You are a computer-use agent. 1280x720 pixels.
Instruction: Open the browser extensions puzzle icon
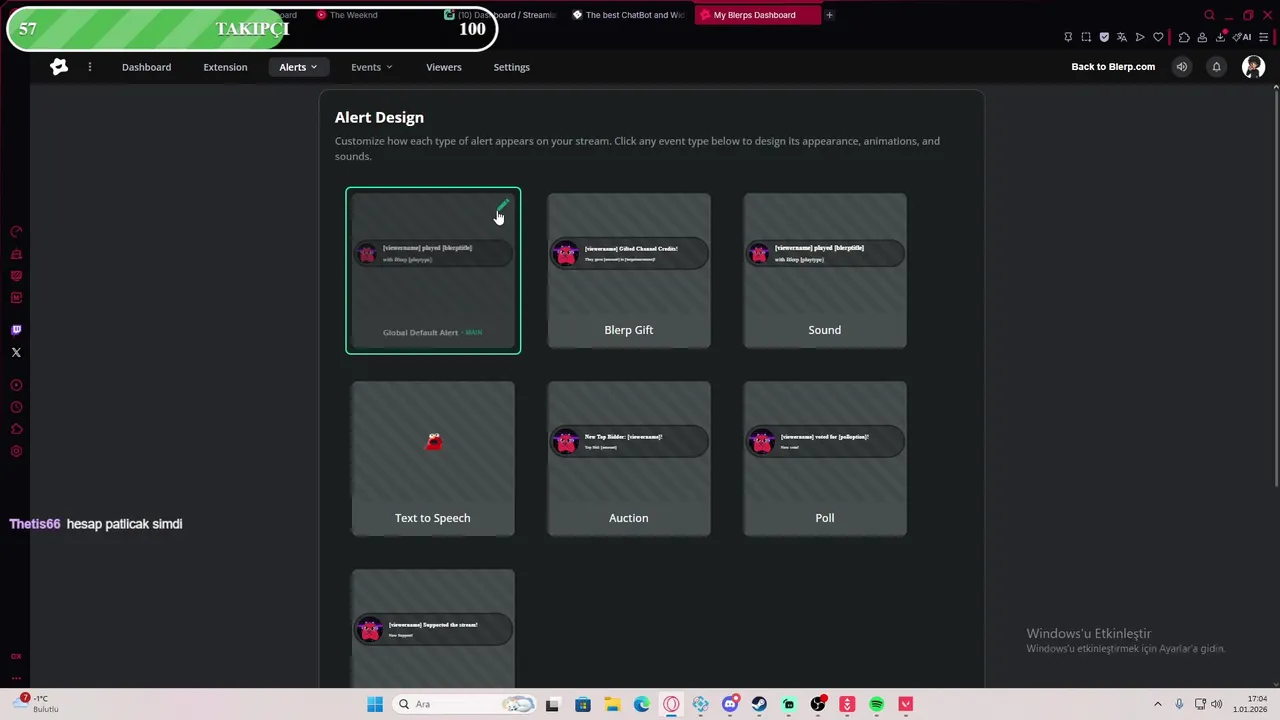pos(1184,37)
